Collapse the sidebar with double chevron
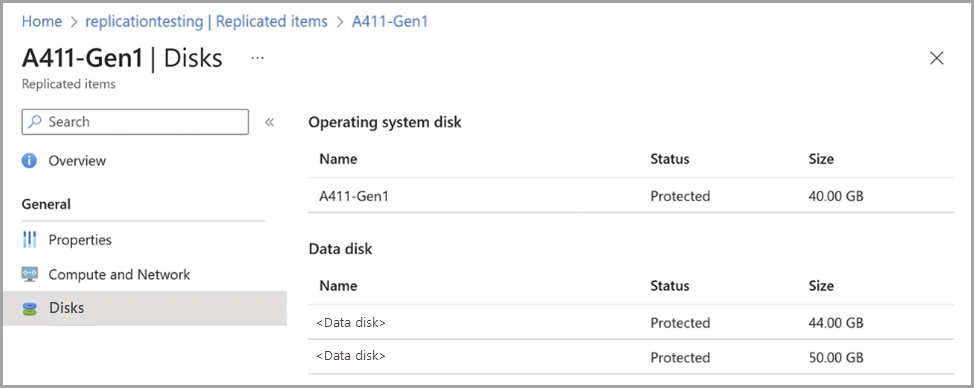Screen dimensions: 974x388 [x=270, y=122]
